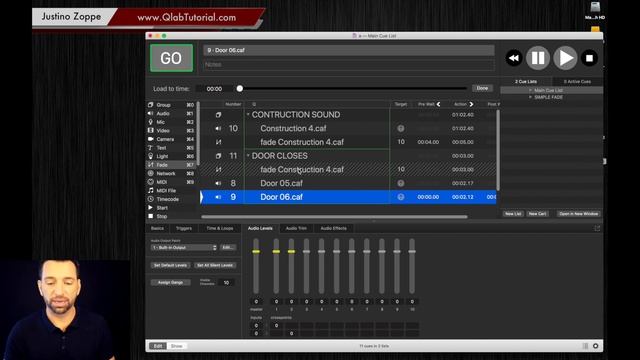
Task: Resume playback with the play button
Action: (x=565, y=58)
